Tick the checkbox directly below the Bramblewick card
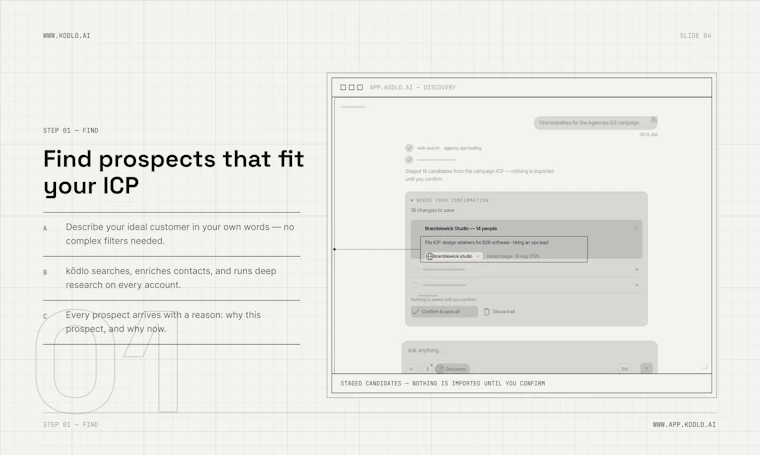This screenshot has height=455, width=760. 415,269
